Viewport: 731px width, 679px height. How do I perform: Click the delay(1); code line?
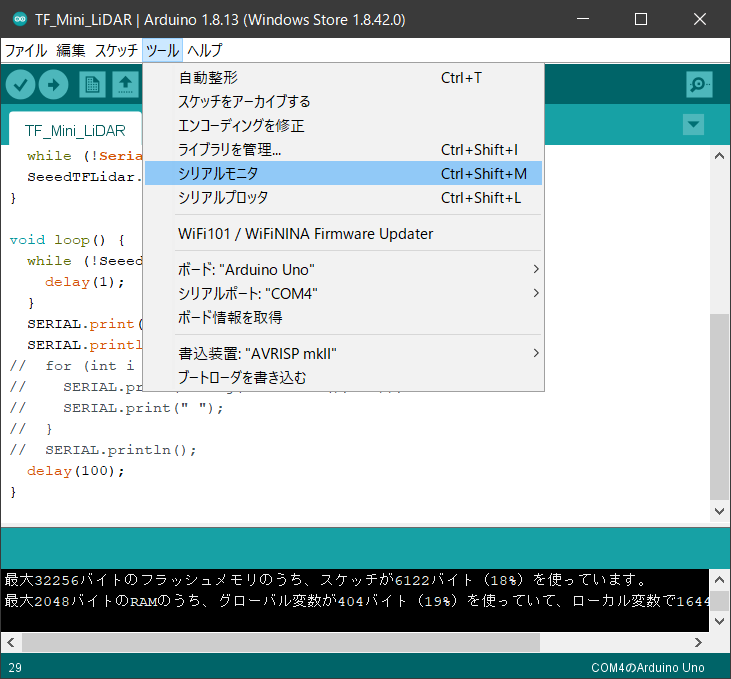click(84, 282)
